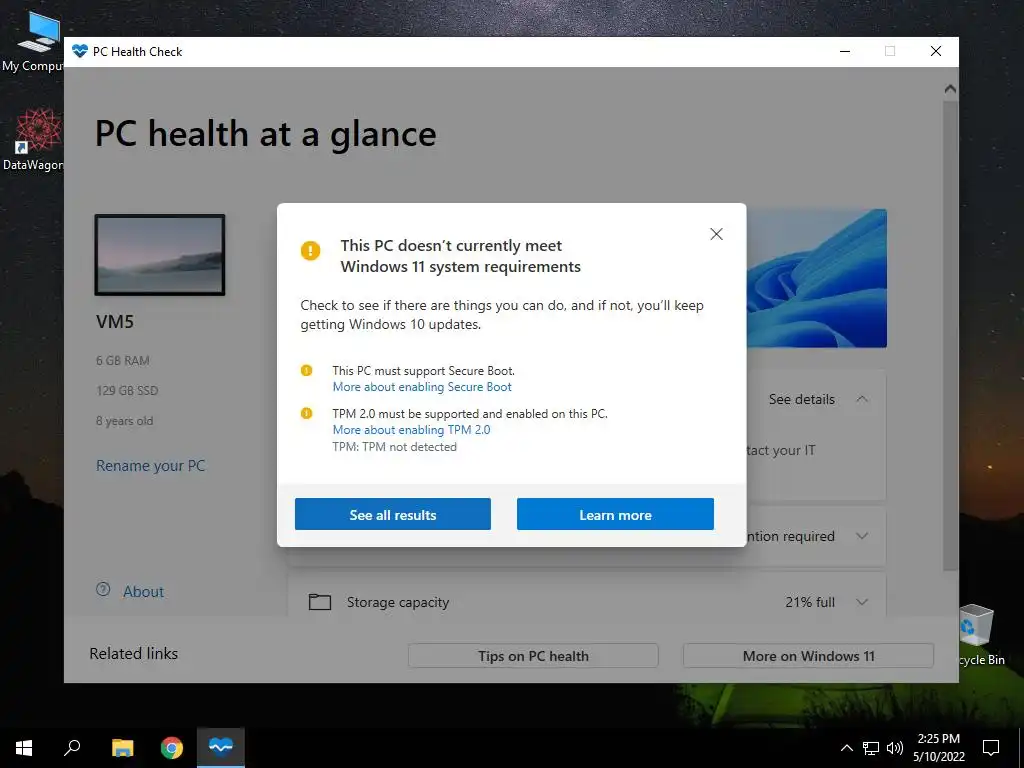Click the 6 GB RAM spec text

point(123,360)
